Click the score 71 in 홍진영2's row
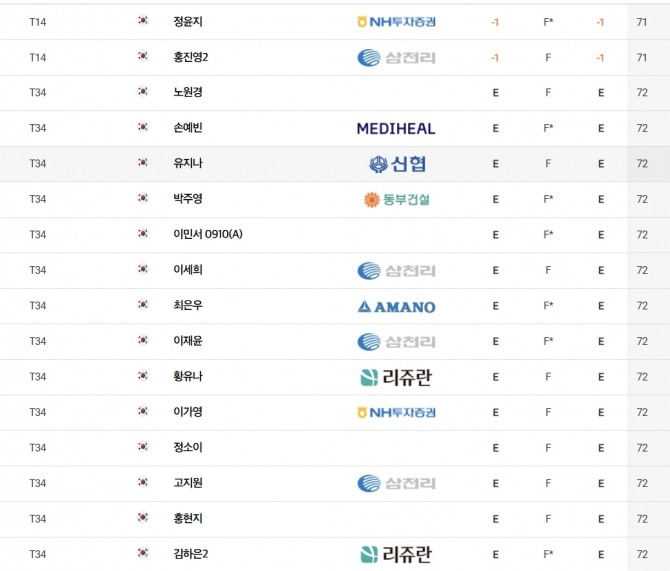This screenshot has height=571, width=670. pyautogui.click(x=642, y=58)
